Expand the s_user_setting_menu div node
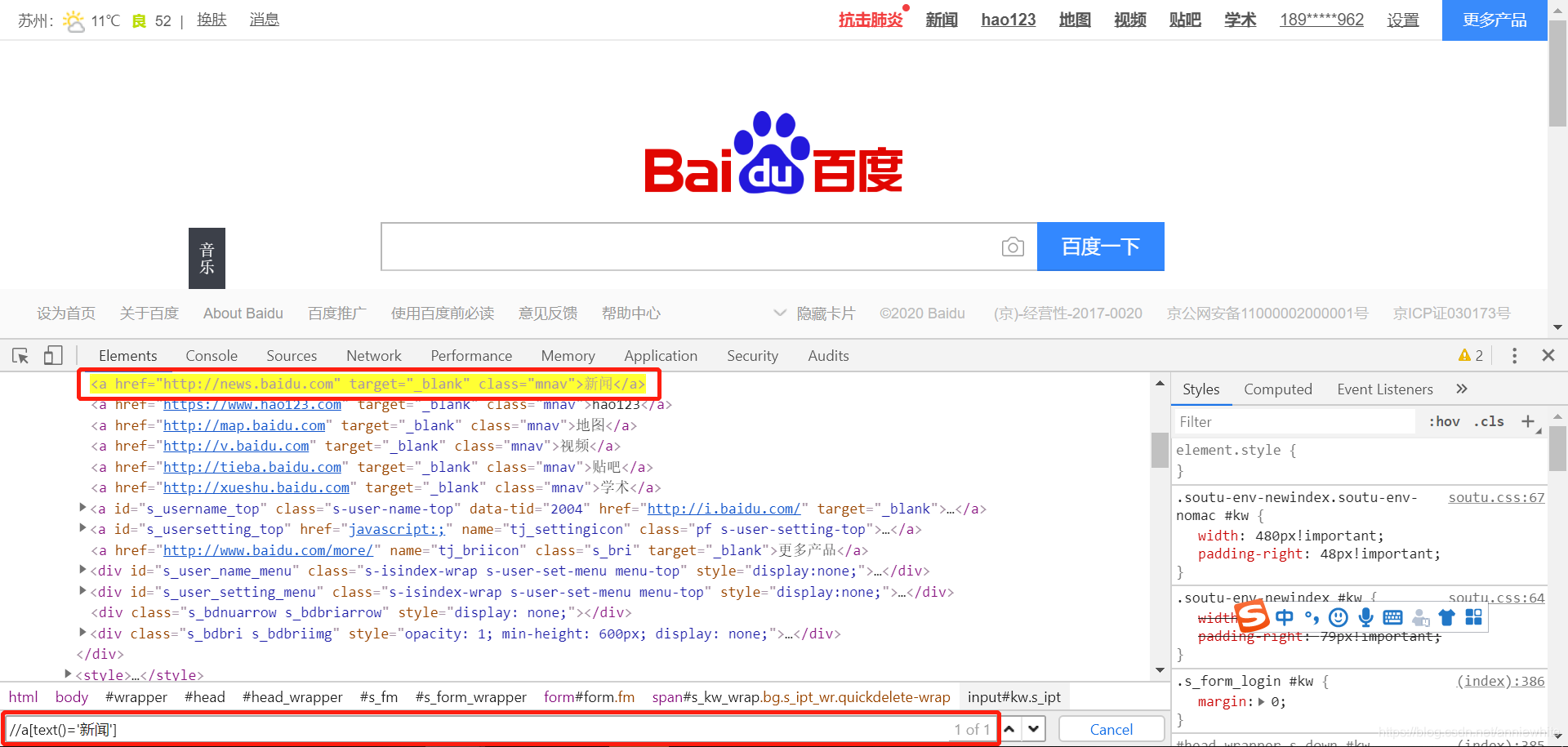Image resolution: width=1568 pixels, height=747 pixels. (x=82, y=591)
